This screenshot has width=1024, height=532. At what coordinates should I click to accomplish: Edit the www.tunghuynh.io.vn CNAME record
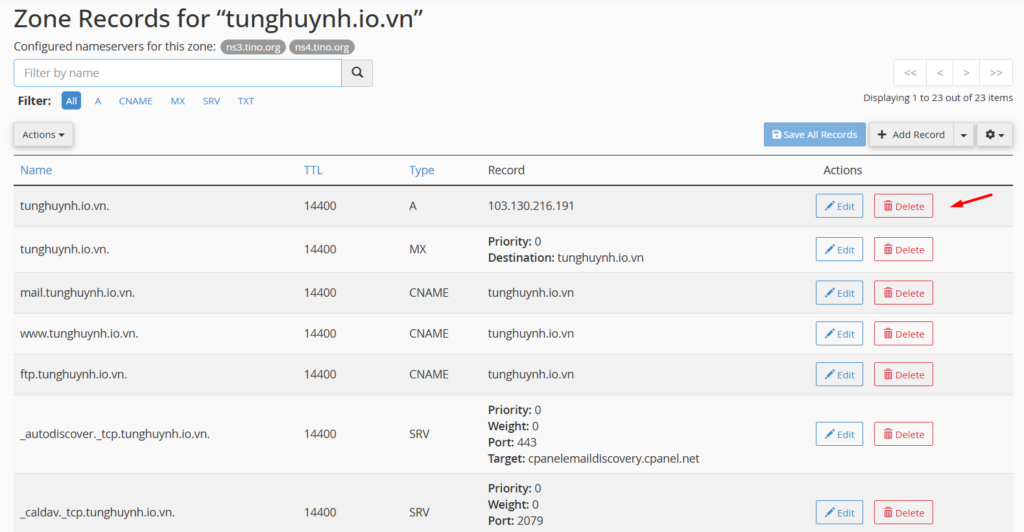click(x=838, y=334)
